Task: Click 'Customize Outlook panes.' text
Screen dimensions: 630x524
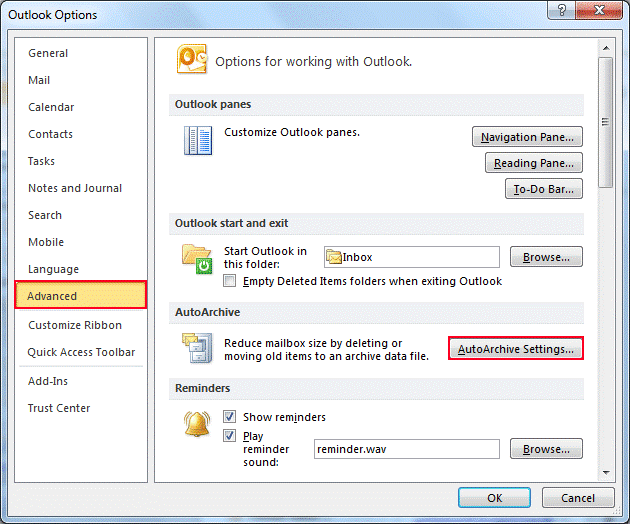Action: 292,132
